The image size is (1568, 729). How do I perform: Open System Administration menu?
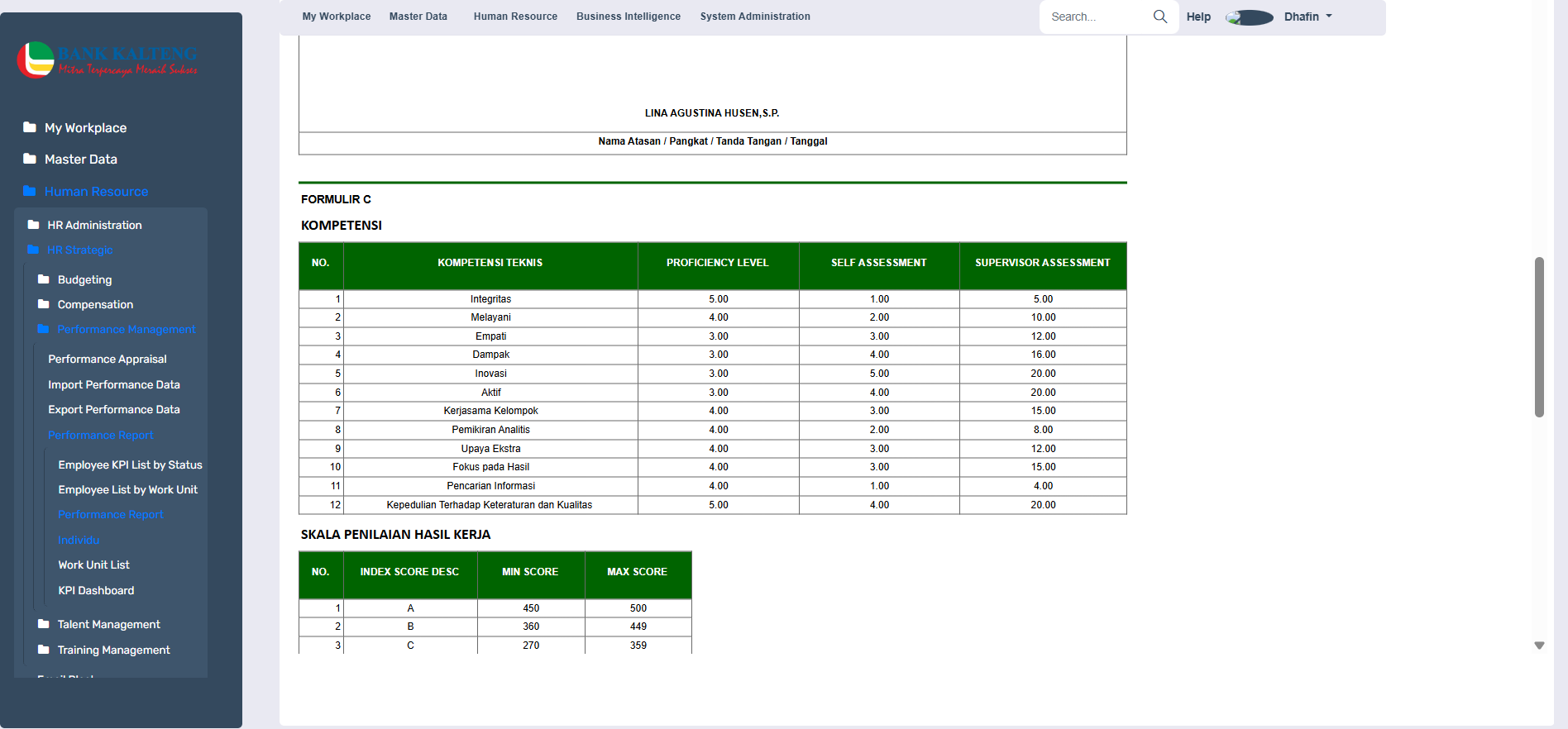[755, 17]
